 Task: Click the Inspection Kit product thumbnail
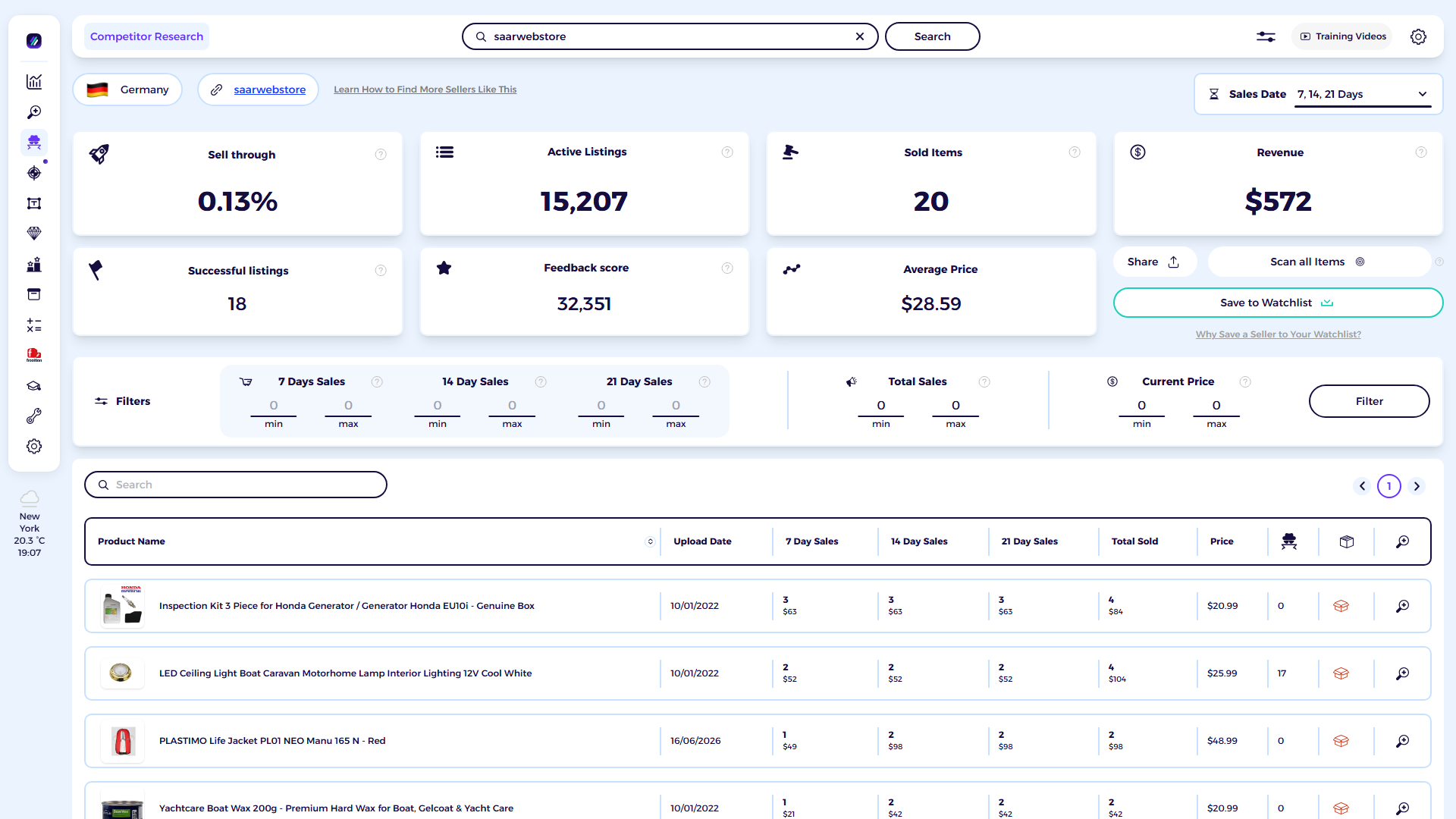(122, 606)
